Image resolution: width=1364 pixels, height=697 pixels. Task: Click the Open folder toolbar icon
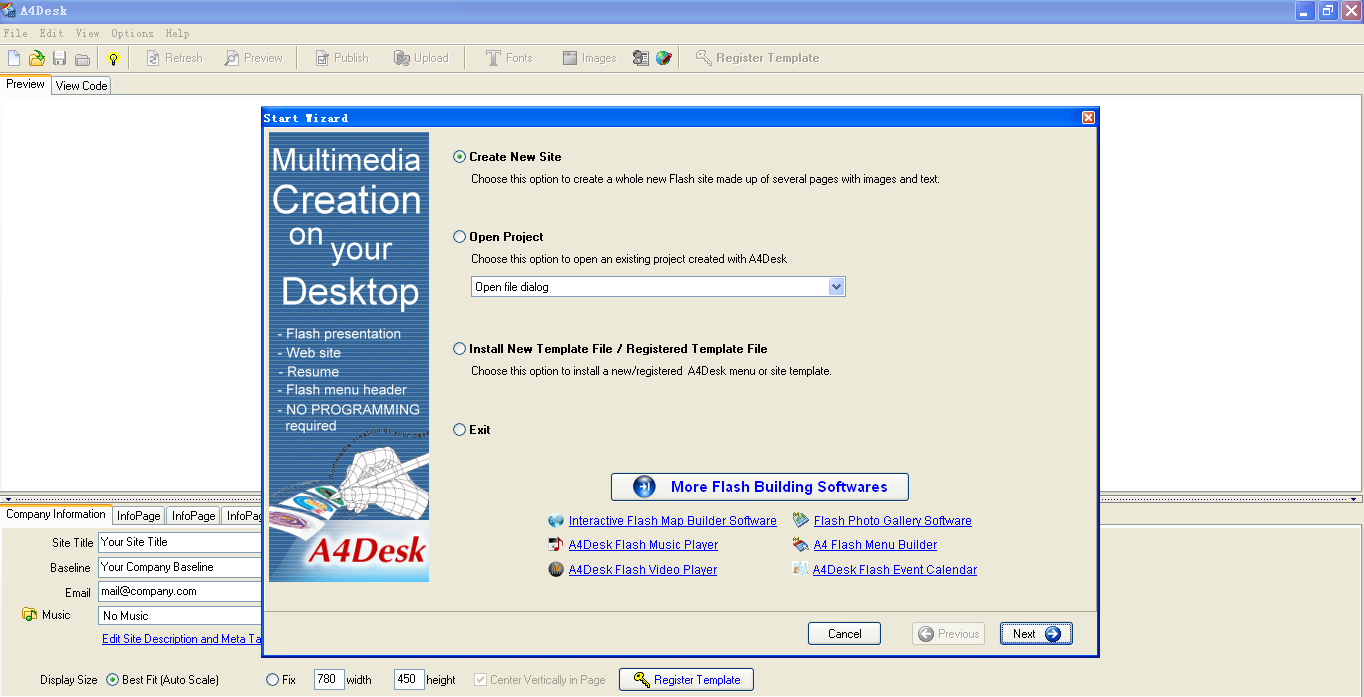[x=37, y=58]
